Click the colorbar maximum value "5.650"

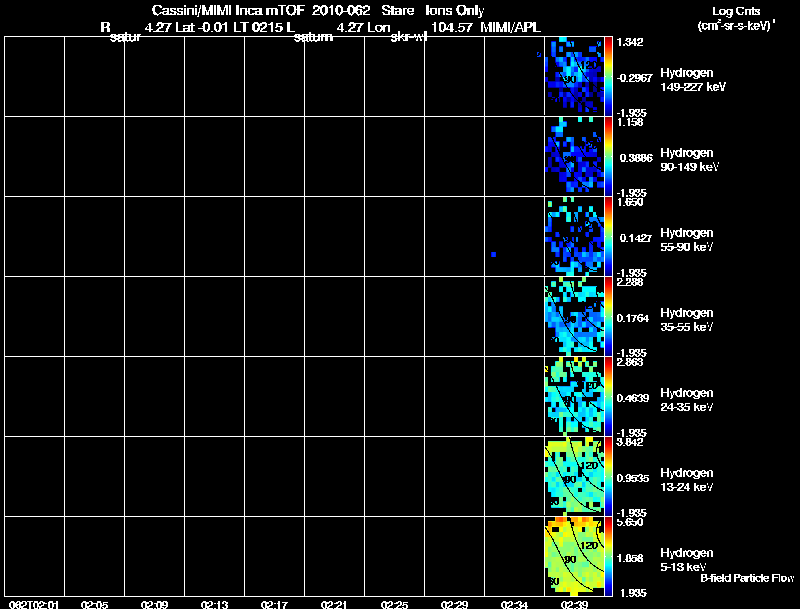[630, 522]
